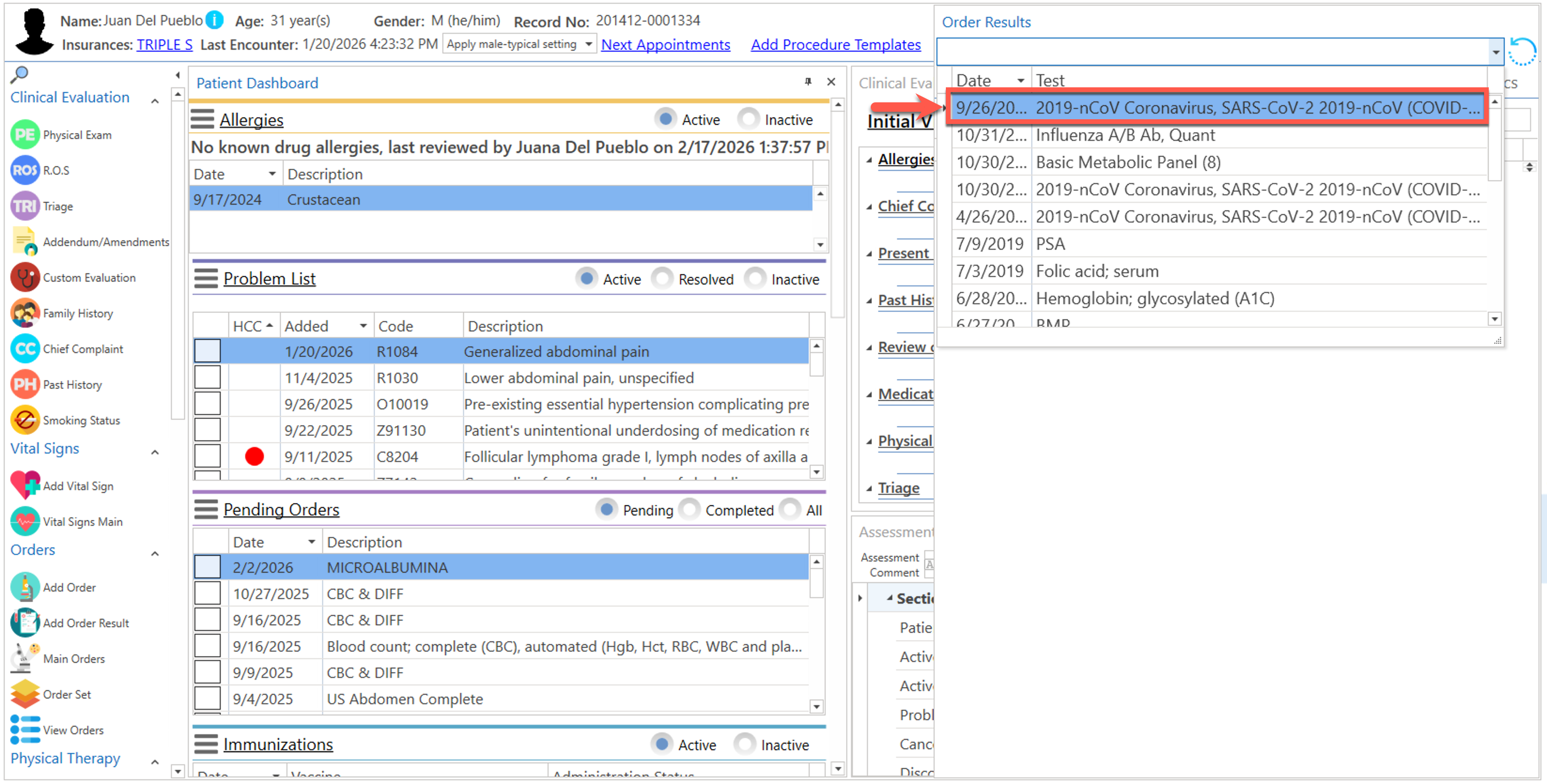Click the Add Order Result icon
This screenshot has width=1547, height=784.
coord(24,623)
